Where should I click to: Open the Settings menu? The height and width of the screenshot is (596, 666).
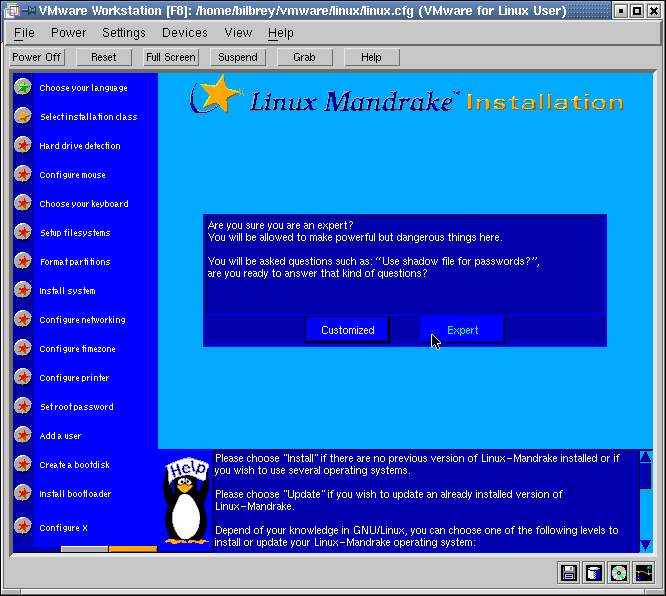click(x=124, y=33)
